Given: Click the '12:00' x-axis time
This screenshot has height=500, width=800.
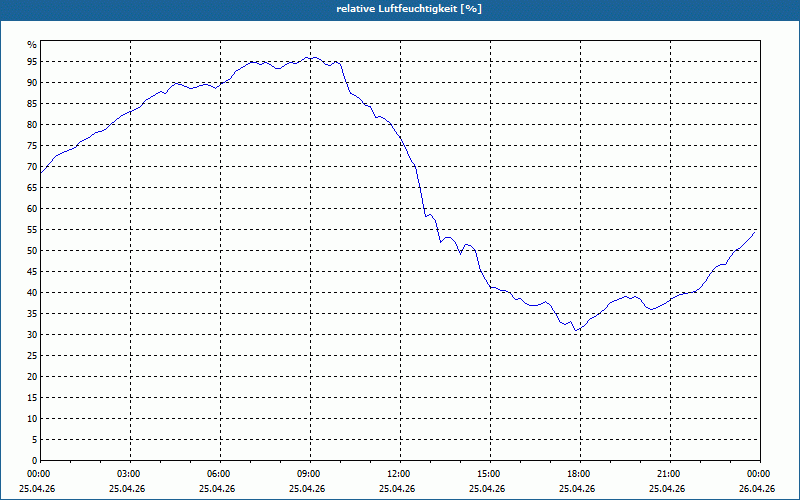Looking at the screenshot, I should click(398, 474).
